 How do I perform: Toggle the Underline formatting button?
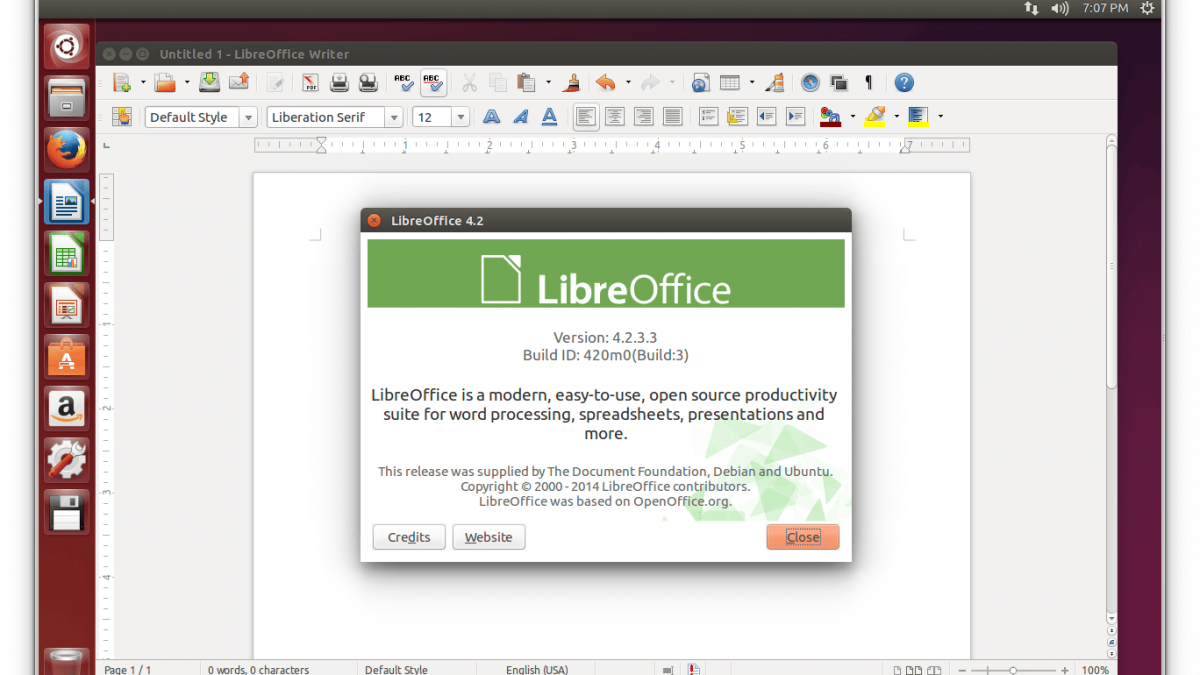point(549,117)
